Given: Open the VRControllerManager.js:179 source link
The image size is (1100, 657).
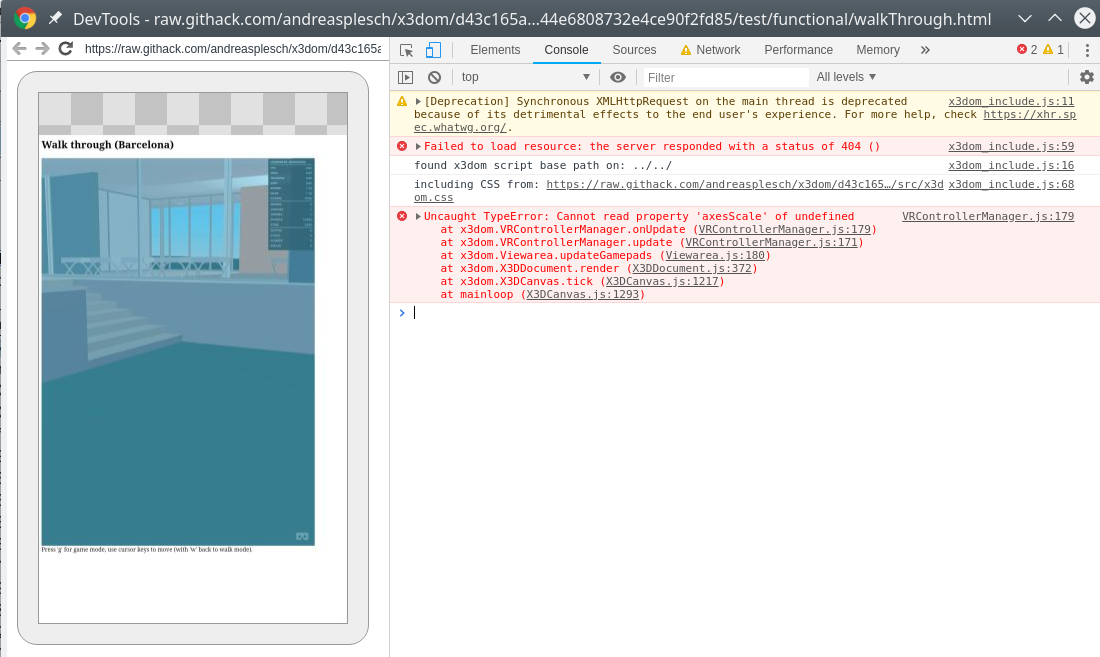Looking at the screenshot, I should [988, 216].
